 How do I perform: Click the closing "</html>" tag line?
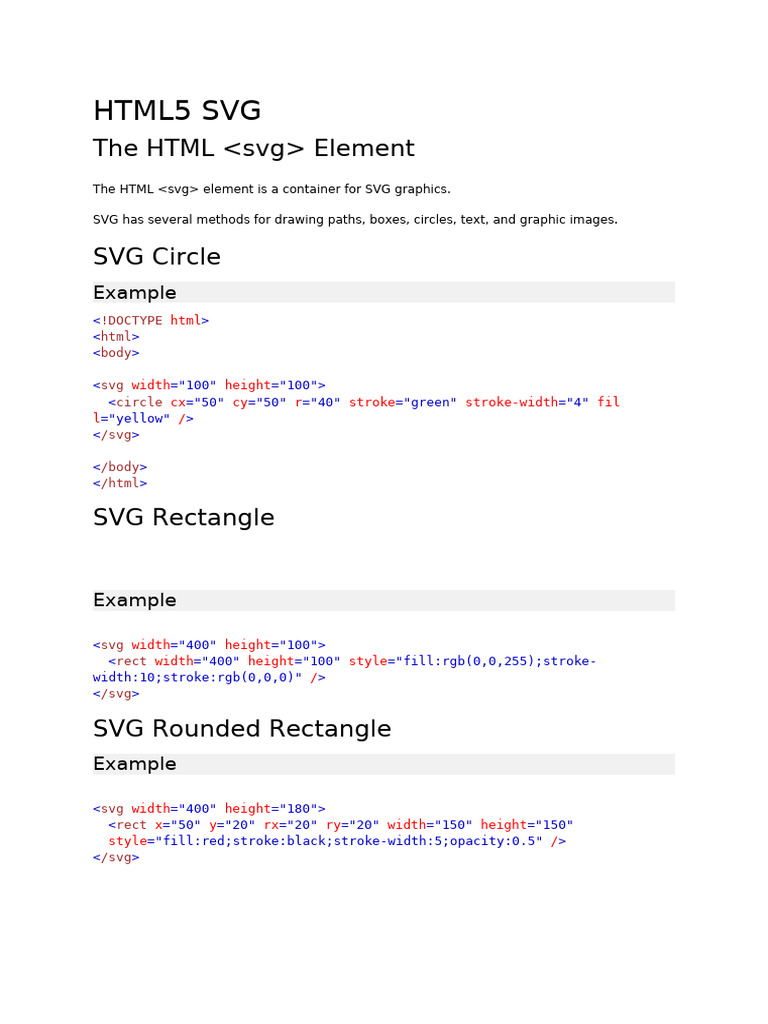tap(120, 483)
